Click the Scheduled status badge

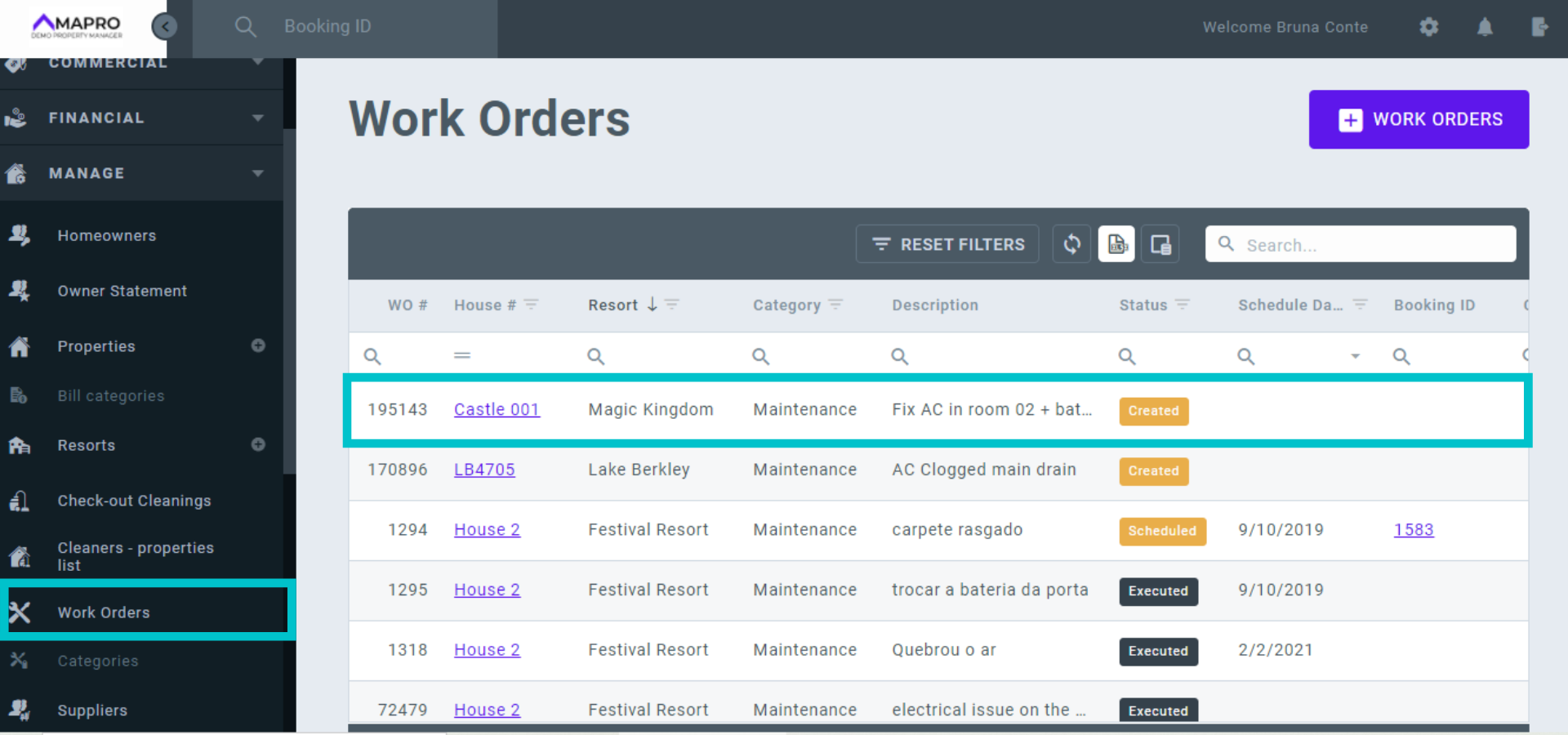[x=1161, y=531]
